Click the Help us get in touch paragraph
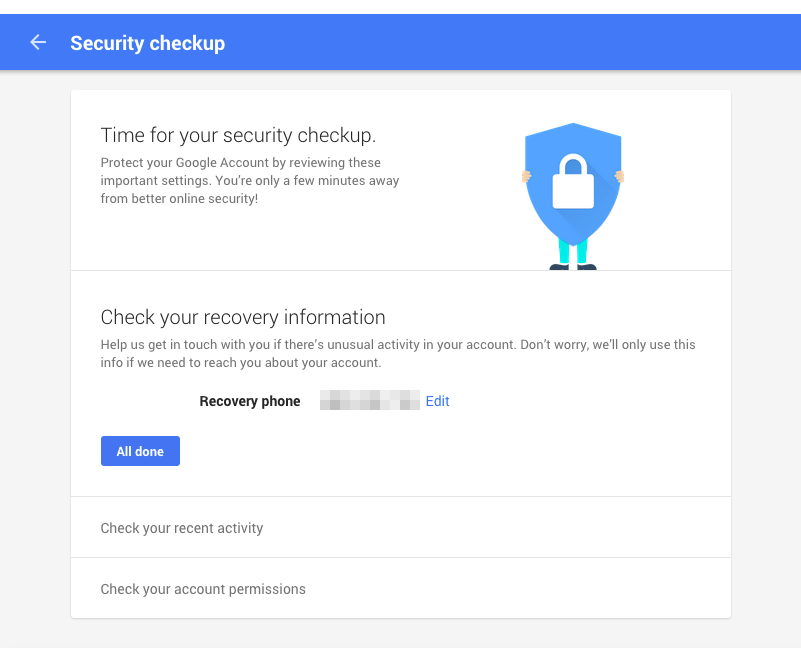 397,353
